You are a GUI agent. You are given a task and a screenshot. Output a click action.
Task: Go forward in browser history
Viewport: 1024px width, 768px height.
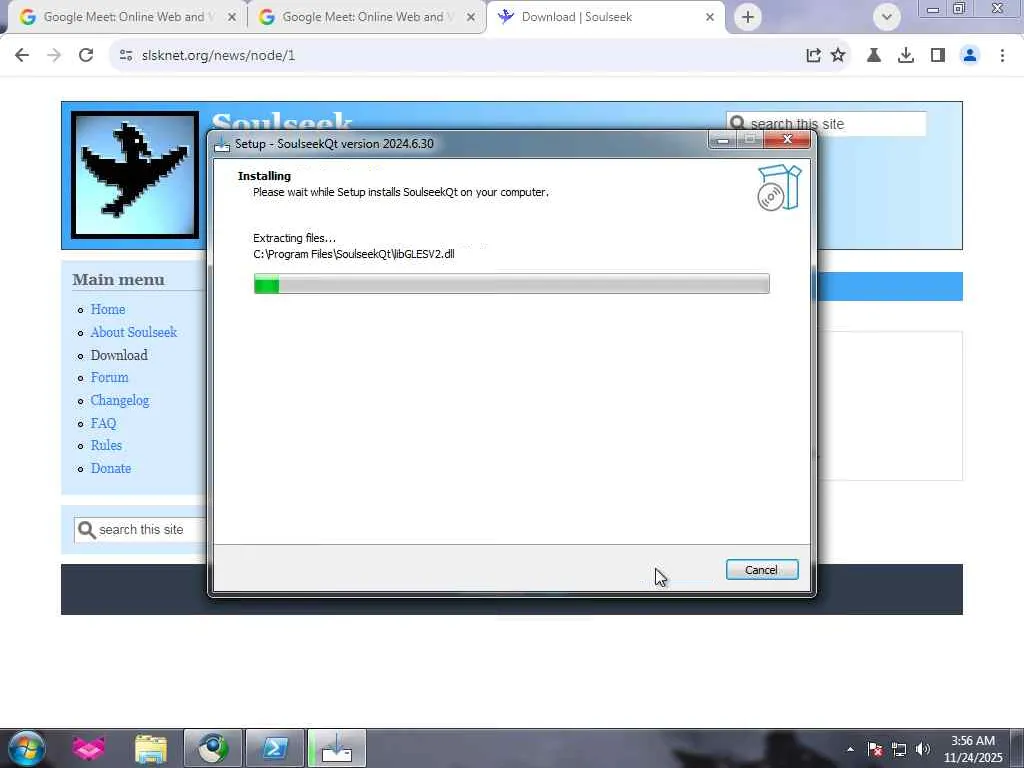click(x=54, y=56)
